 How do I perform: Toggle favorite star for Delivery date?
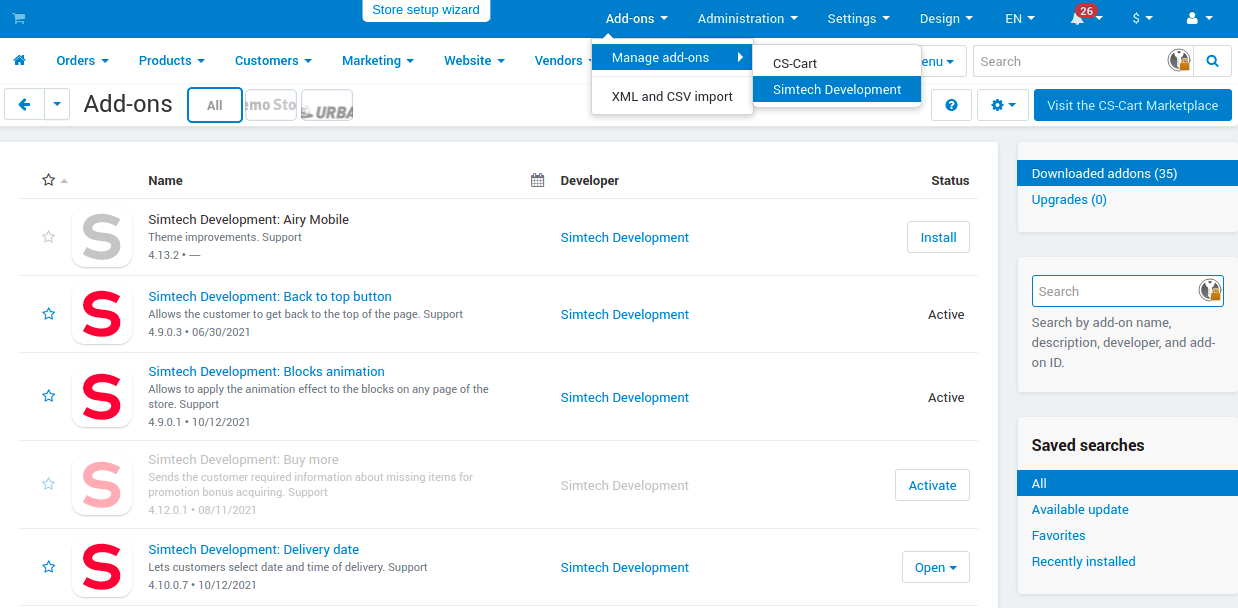[x=48, y=567]
